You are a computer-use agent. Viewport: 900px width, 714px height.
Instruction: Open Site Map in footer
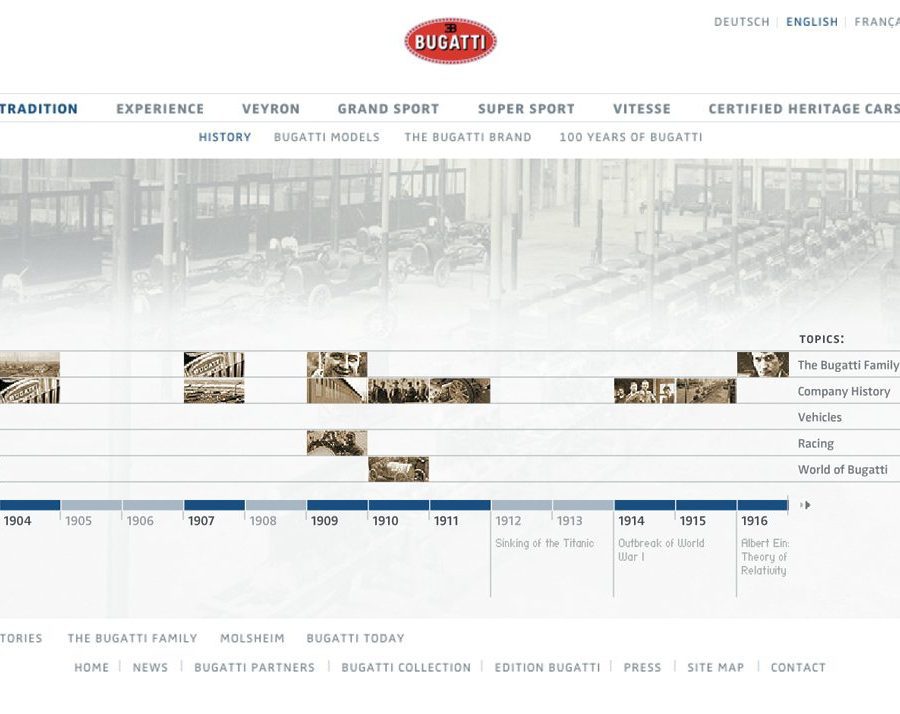click(716, 668)
